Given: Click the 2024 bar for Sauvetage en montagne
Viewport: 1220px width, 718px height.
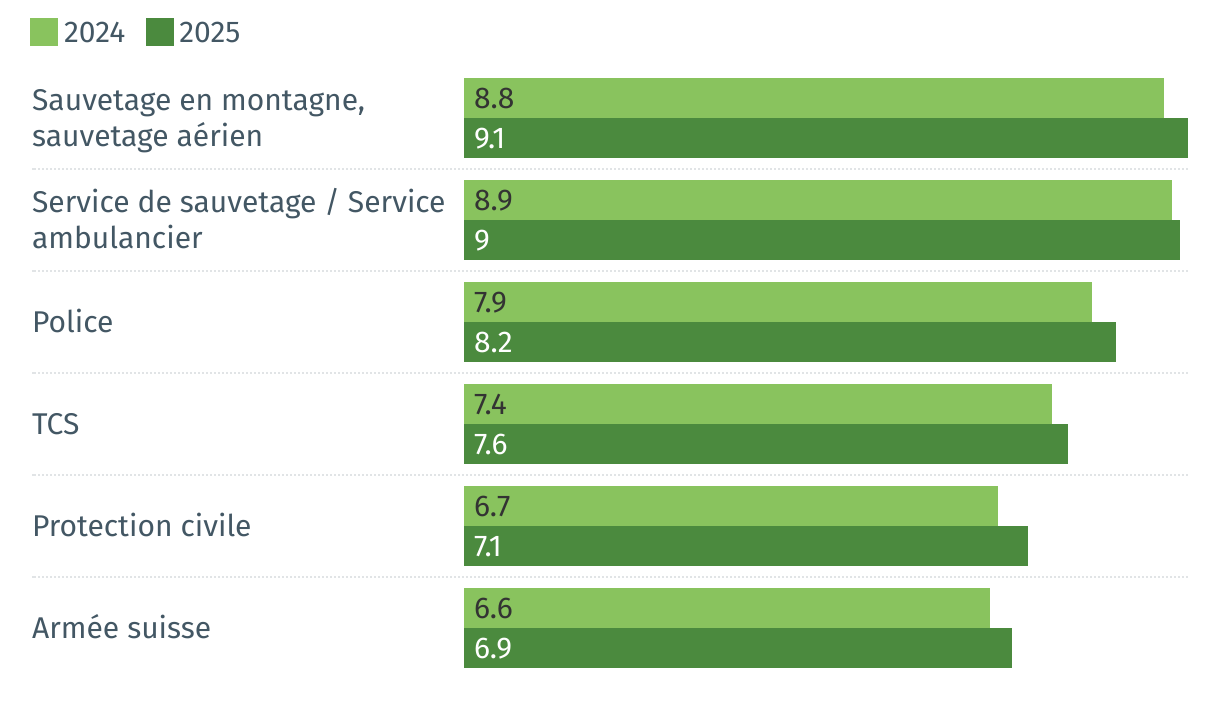Looking at the screenshot, I should [x=813, y=98].
